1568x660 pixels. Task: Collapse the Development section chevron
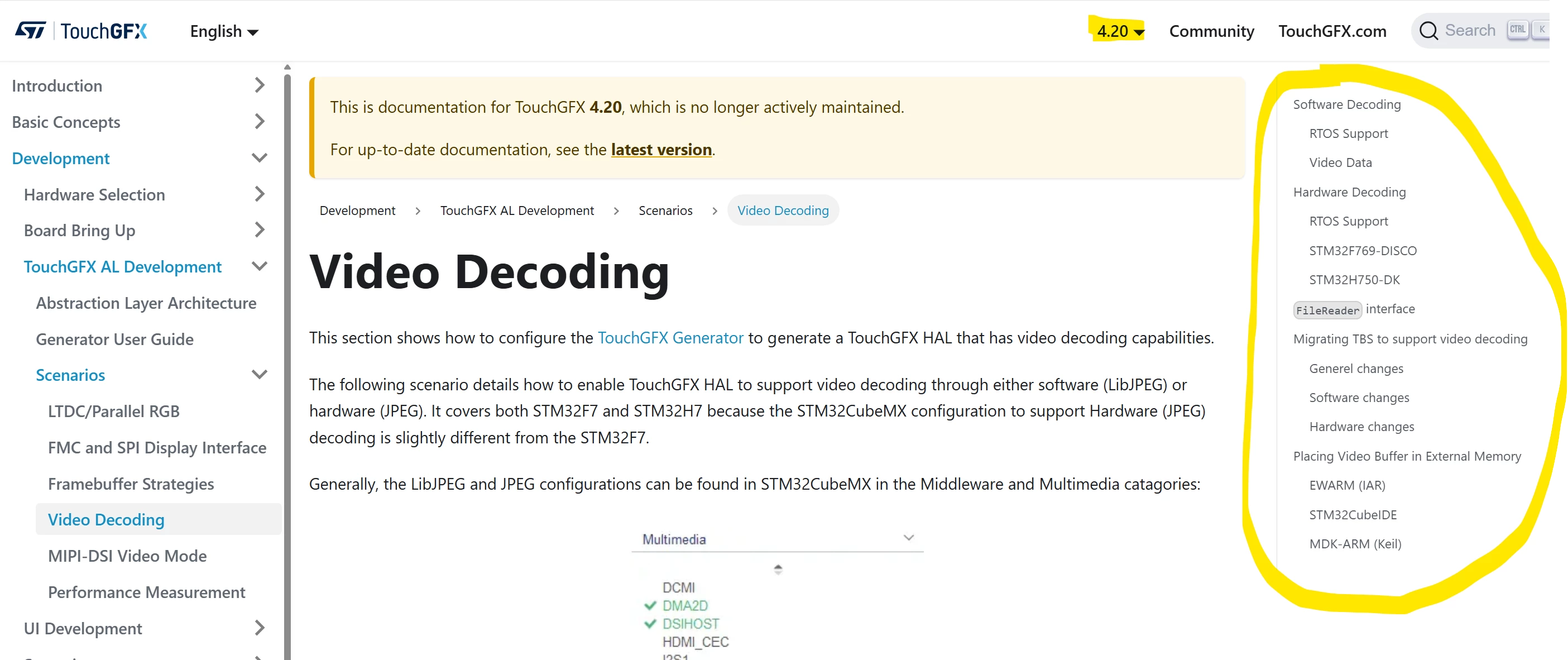point(260,159)
